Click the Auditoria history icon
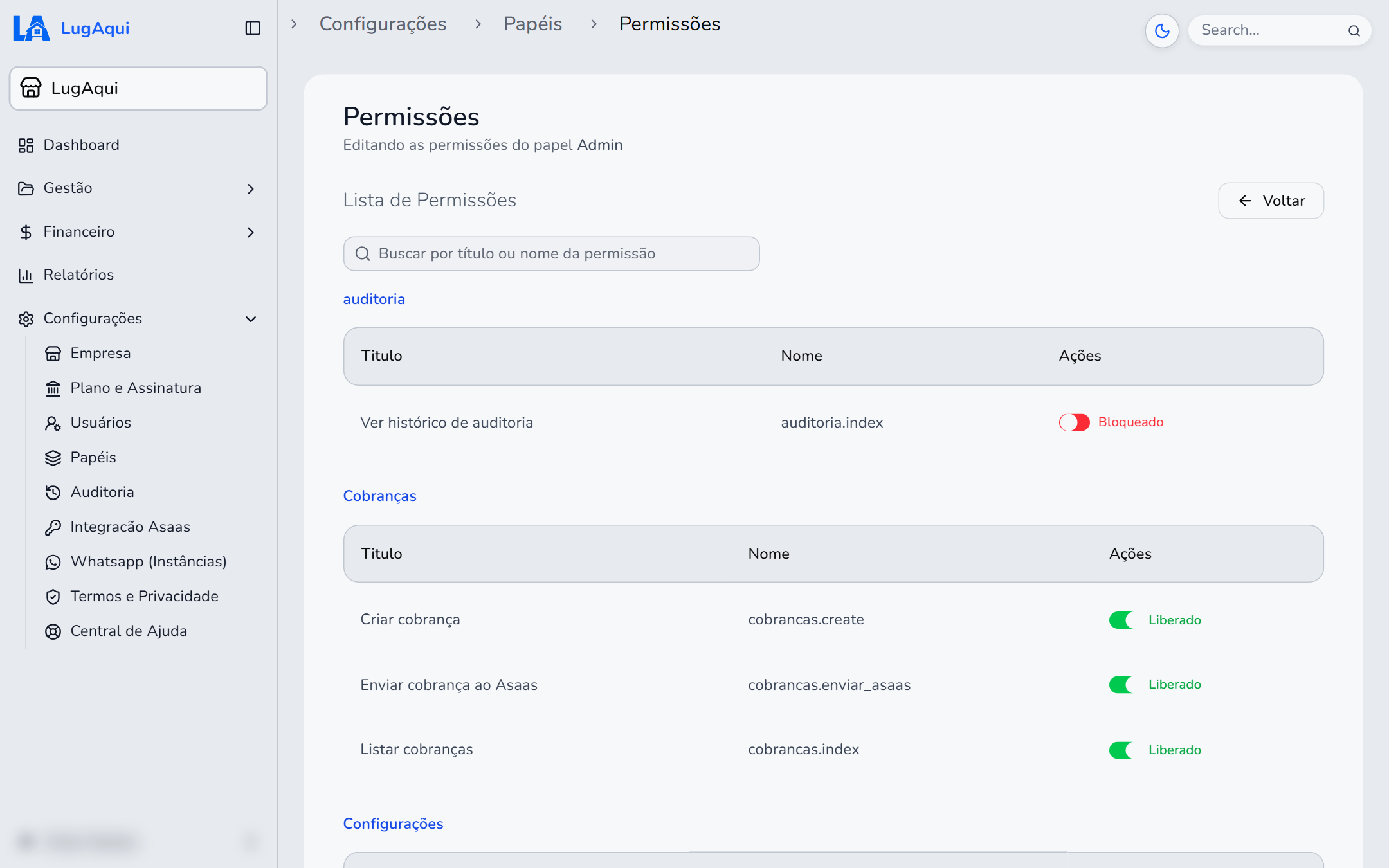This screenshot has width=1389, height=868. 53,493
